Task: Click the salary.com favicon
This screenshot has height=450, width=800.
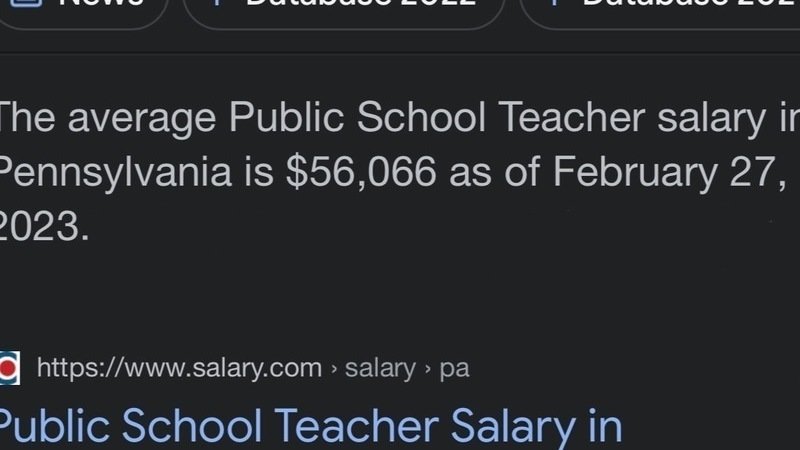Action: [9, 368]
